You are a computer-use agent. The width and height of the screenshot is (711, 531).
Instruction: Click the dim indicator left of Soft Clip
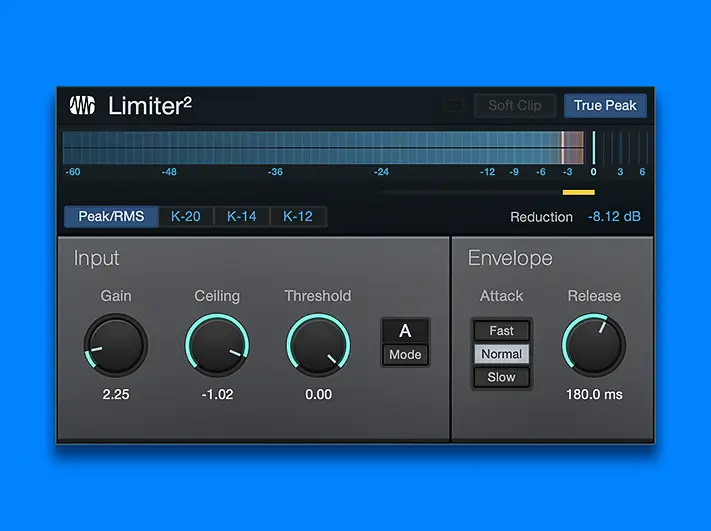[x=453, y=106]
